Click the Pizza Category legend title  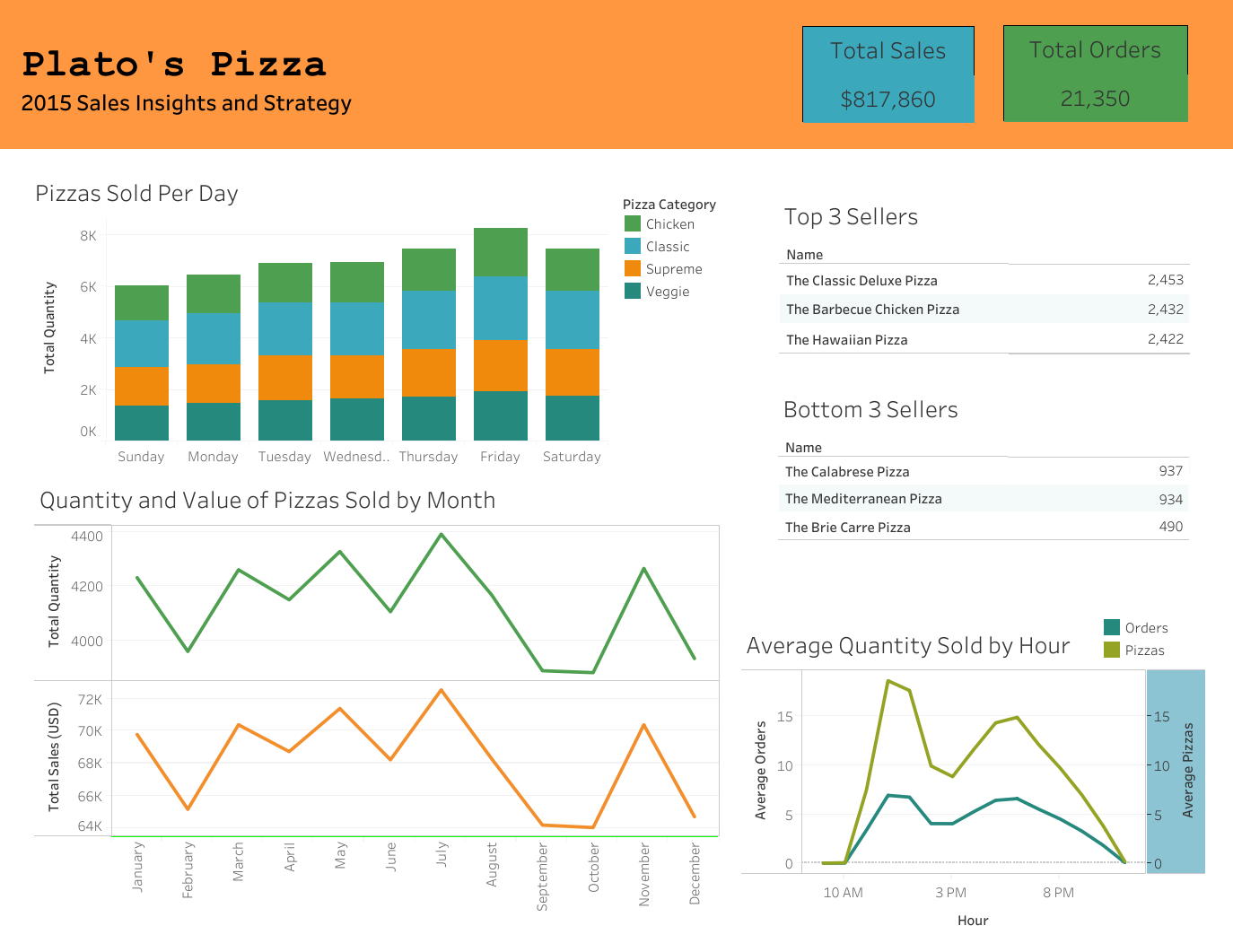669,205
